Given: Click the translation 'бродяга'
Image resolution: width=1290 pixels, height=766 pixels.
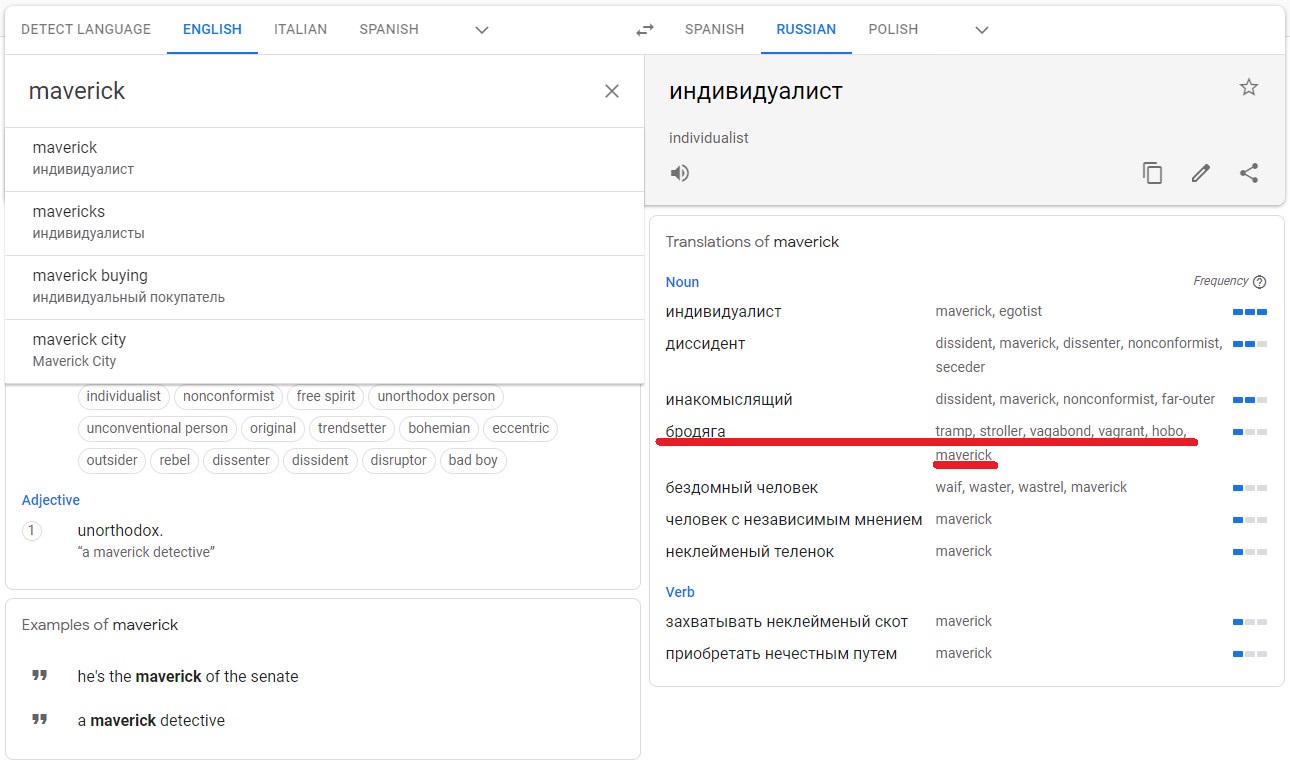Looking at the screenshot, I should 696,432.
